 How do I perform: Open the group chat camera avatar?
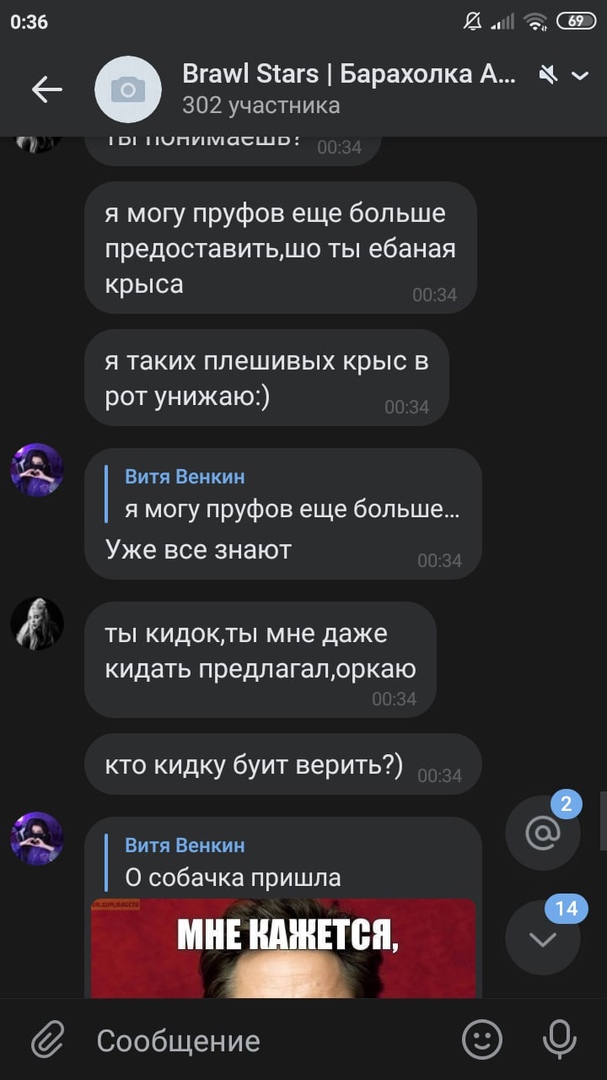[x=127, y=90]
